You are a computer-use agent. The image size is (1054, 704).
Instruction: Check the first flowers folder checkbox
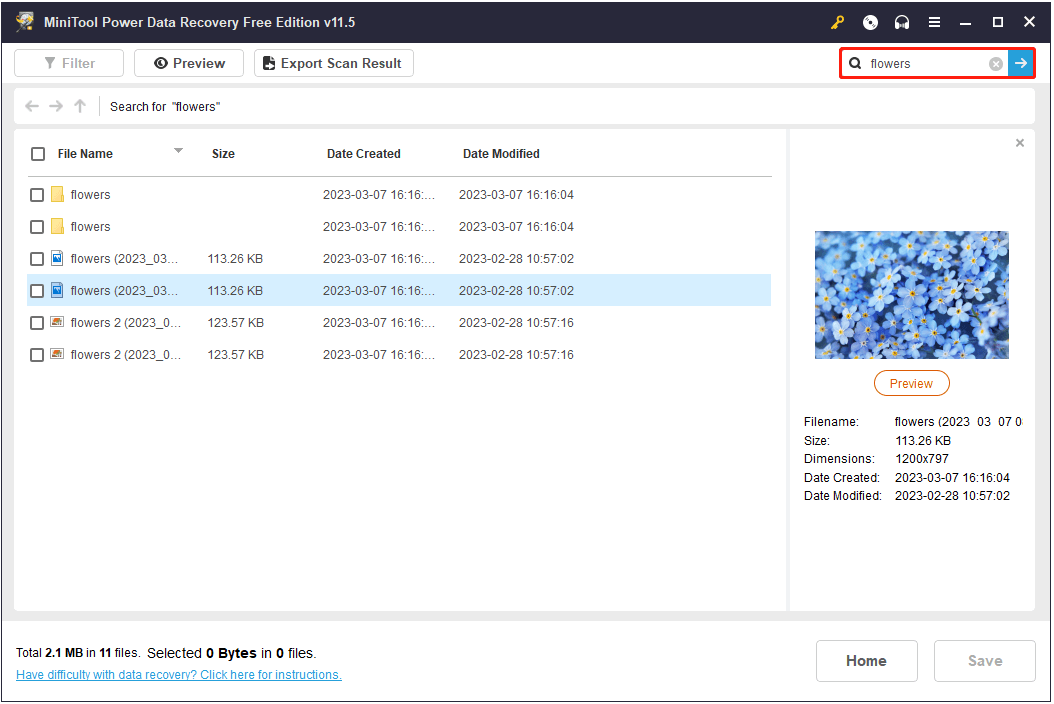coord(37,195)
